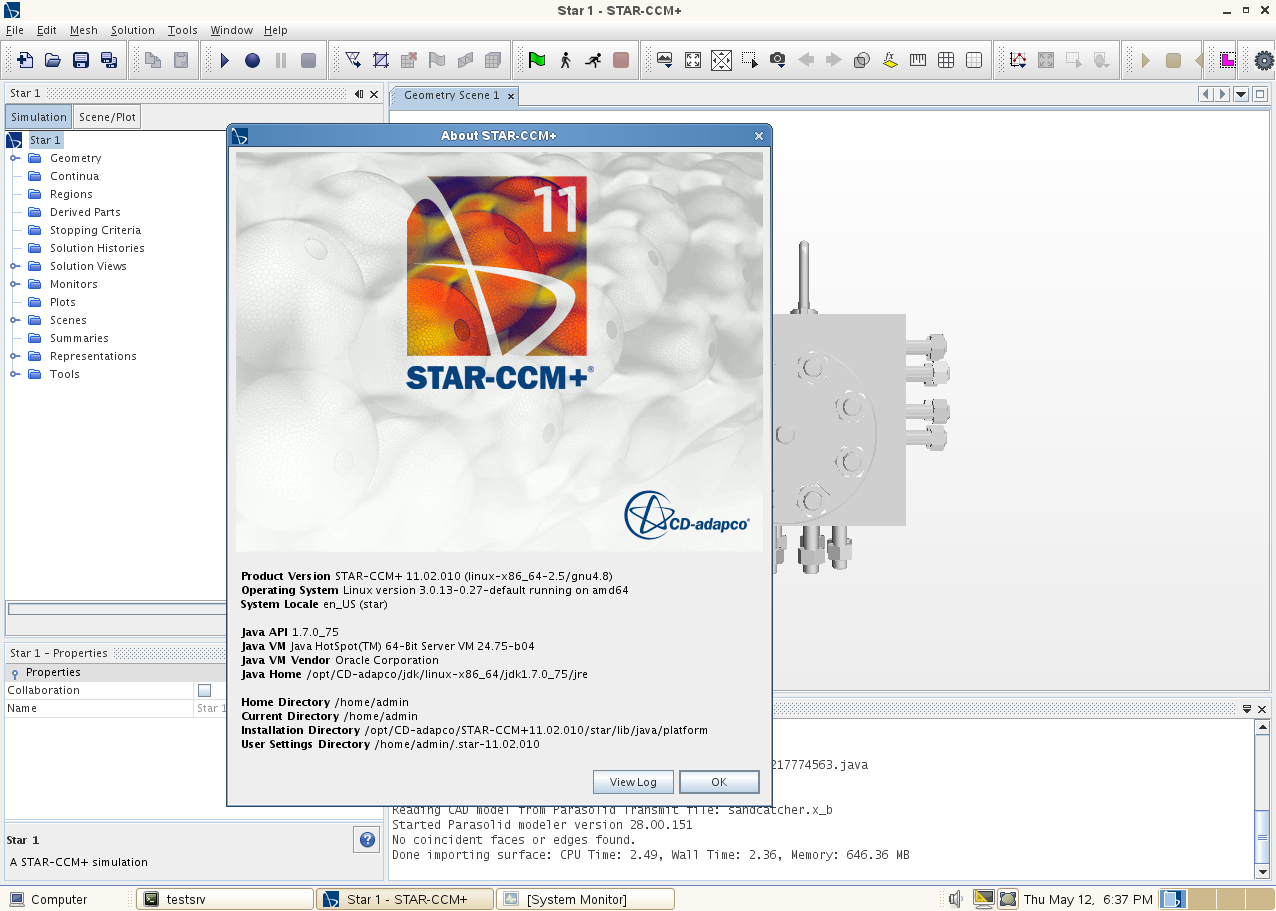1276x911 pixels.
Task: Click the light grid toolbar icon
Action: click(973, 60)
